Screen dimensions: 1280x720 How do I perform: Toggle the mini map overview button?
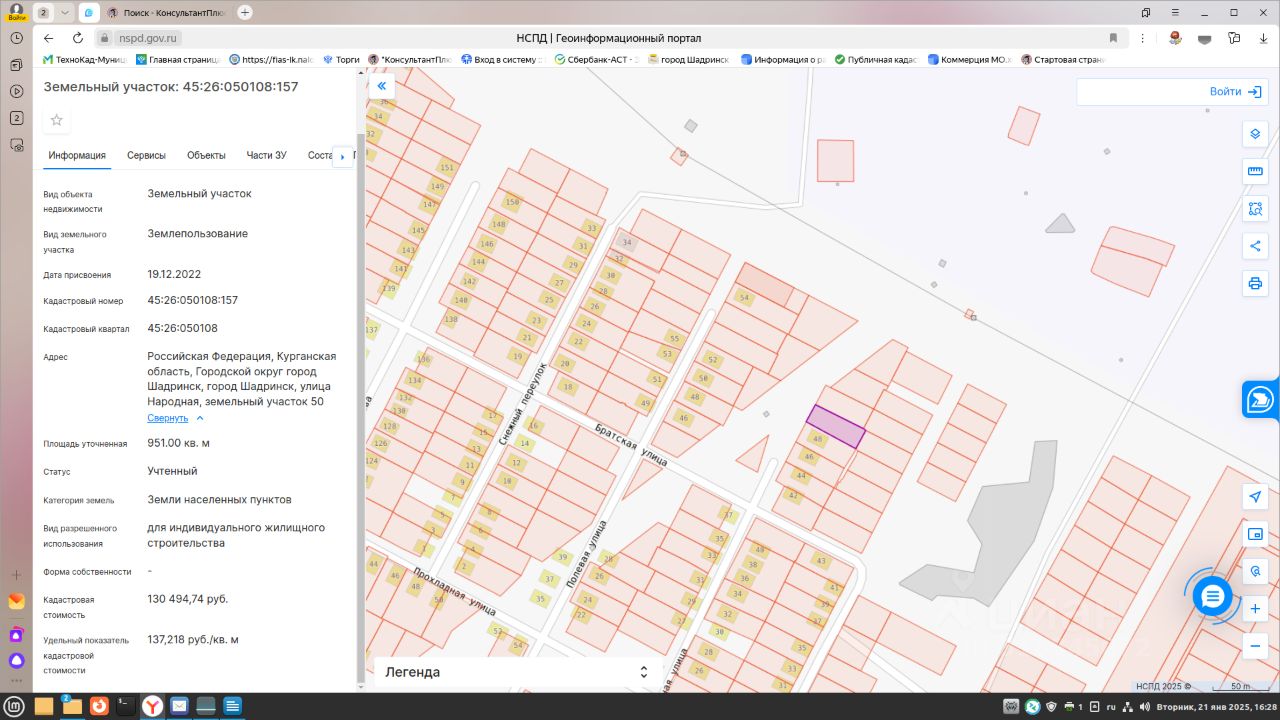[x=1255, y=534]
